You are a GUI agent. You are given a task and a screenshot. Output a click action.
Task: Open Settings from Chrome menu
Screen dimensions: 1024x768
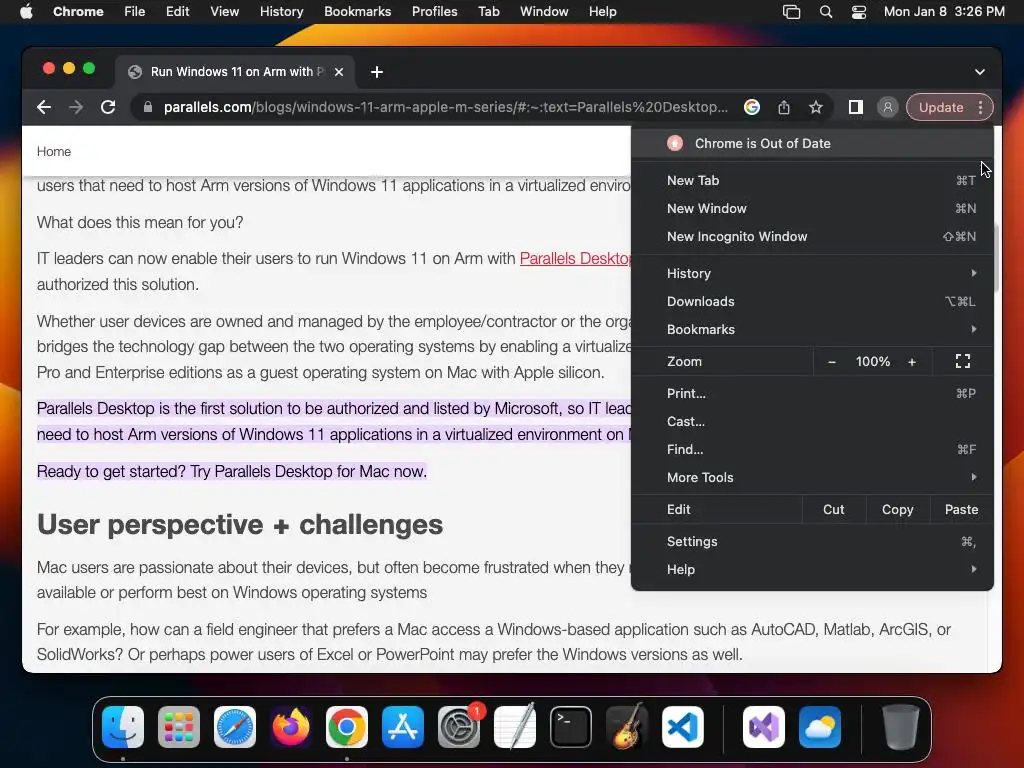click(x=812, y=541)
